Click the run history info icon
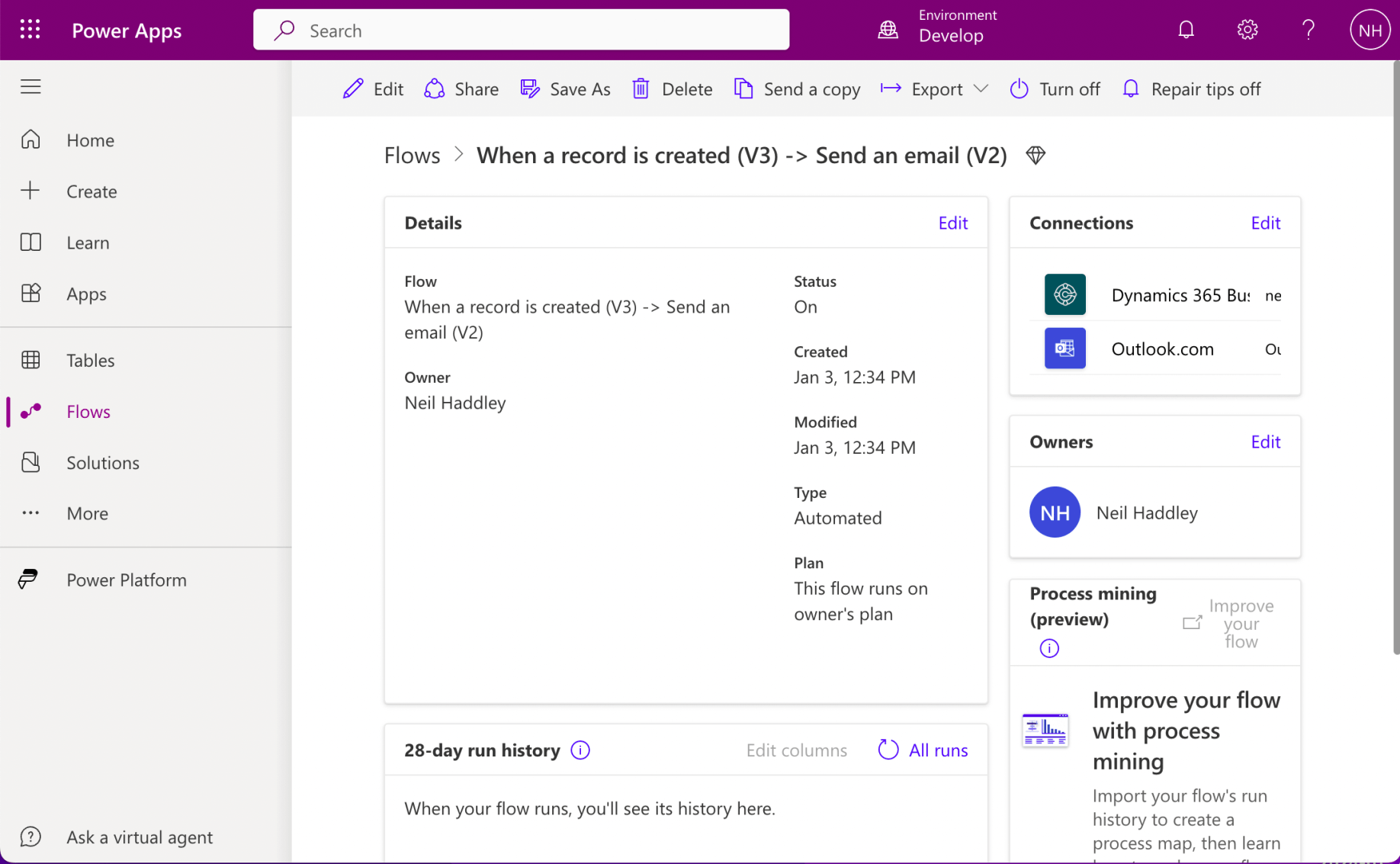Viewport: 1400px width, 864px height. [x=580, y=750]
